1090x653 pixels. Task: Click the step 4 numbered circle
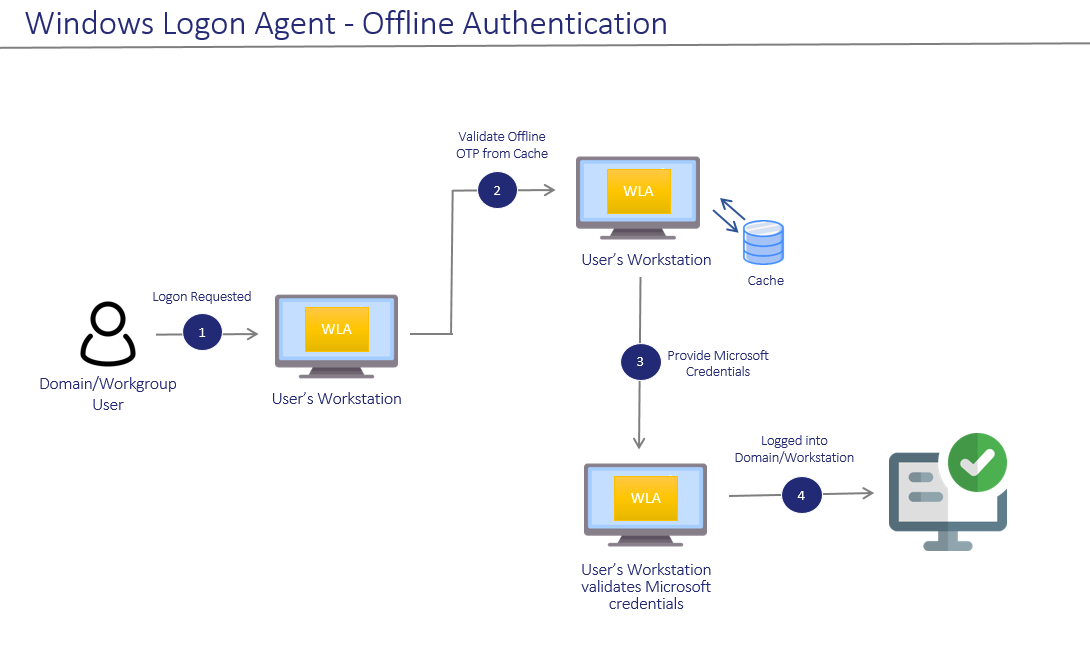tap(801, 494)
